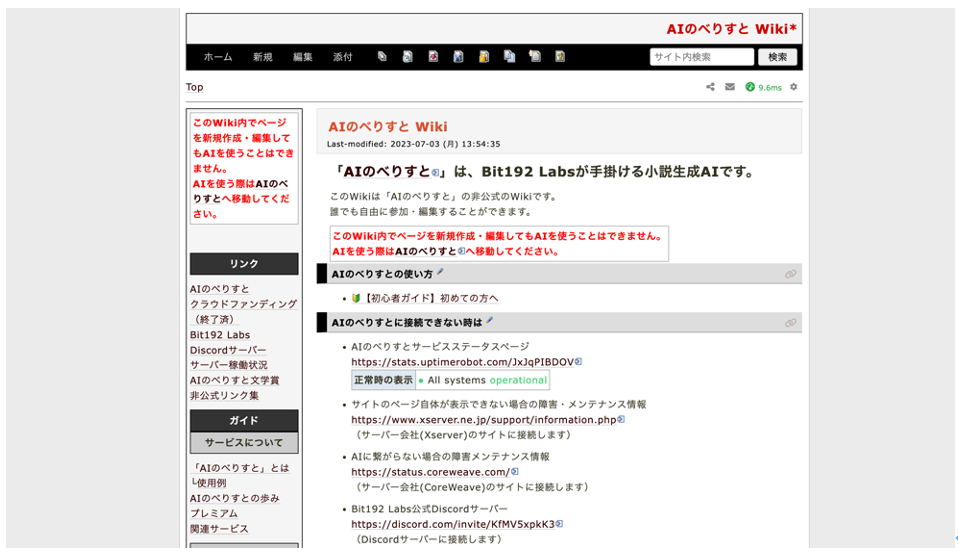The width and height of the screenshot is (958, 554).
Task: Open the stats.uptimerobot.com status link
Action: 462,362
